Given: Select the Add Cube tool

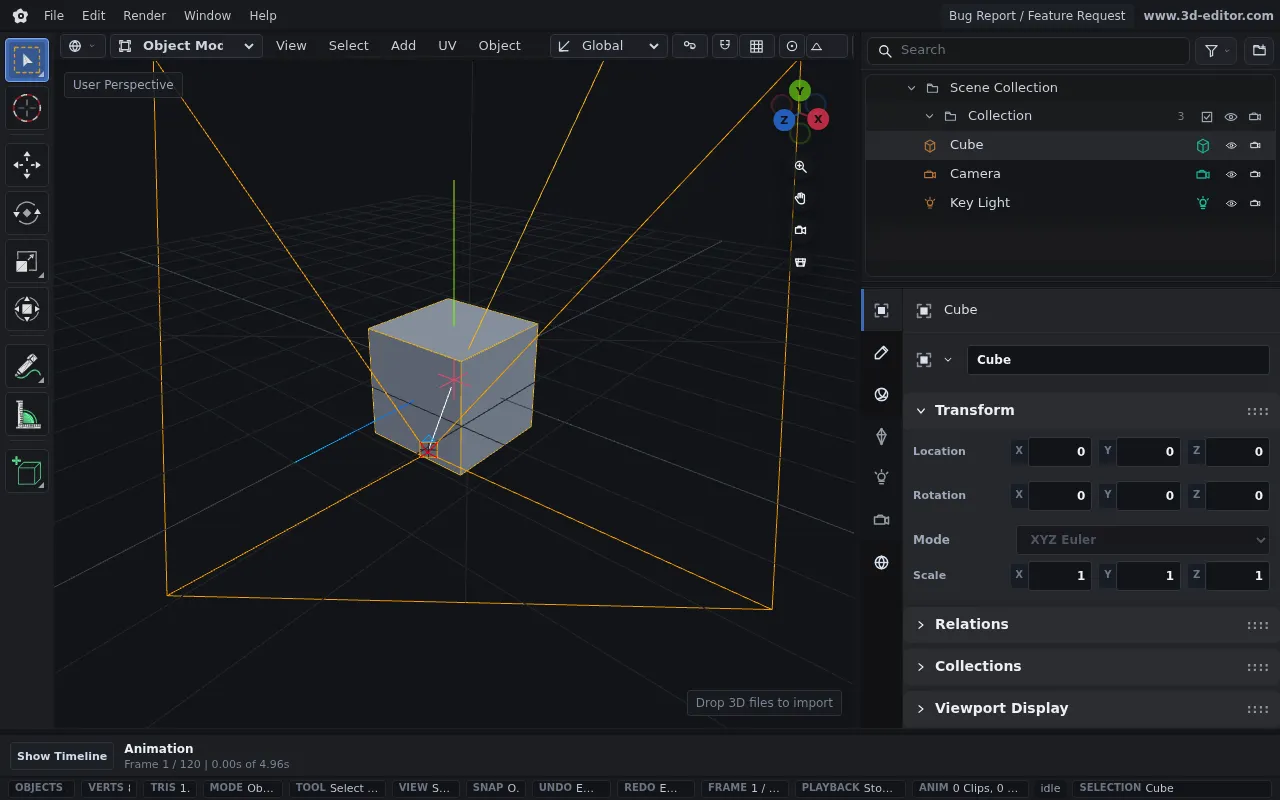Looking at the screenshot, I should tap(27, 471).
